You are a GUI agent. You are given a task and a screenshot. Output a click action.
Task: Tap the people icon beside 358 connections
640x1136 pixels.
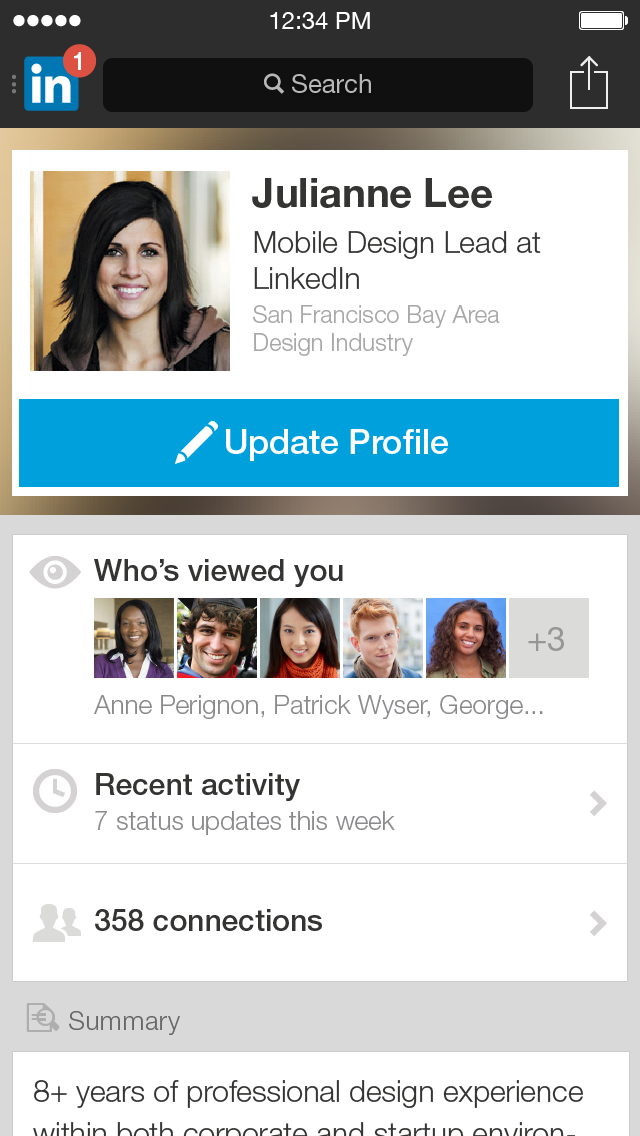56,922
